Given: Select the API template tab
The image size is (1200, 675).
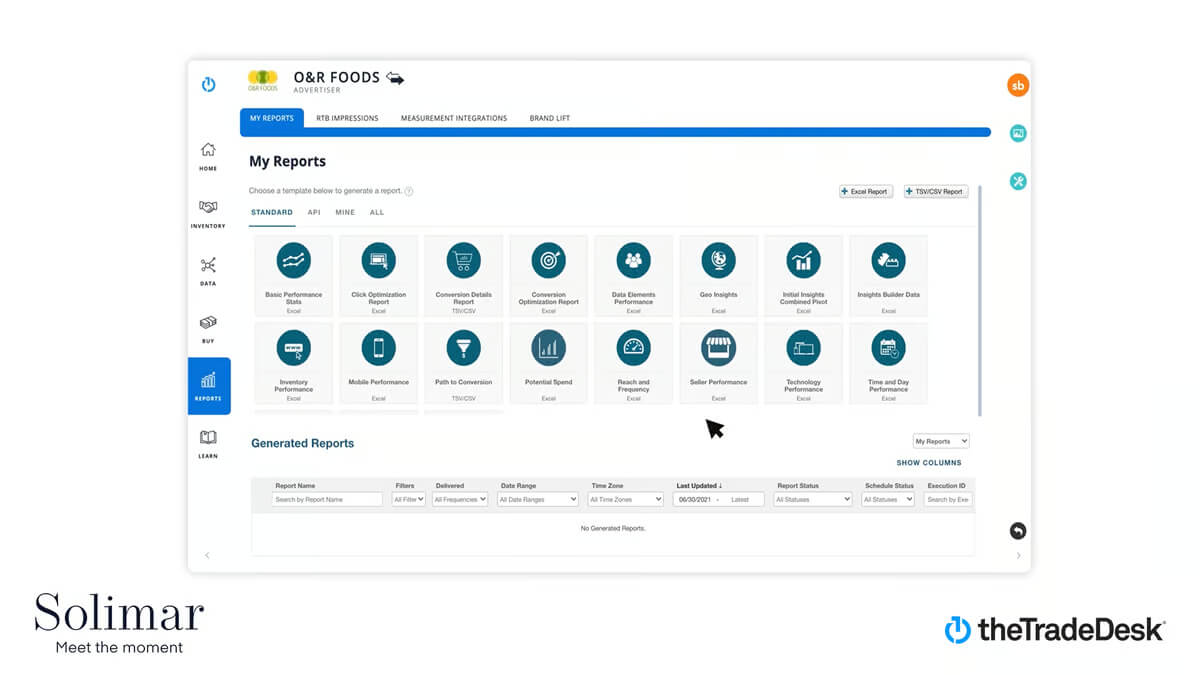Looking at the screenshot, I should [x=314, y=212].
